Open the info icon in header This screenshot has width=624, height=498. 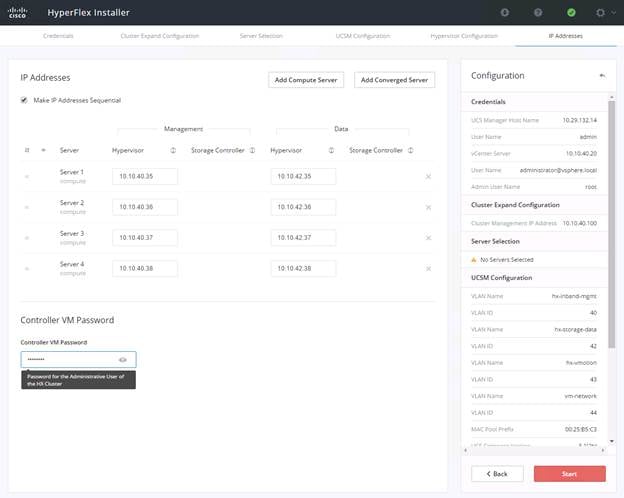pyautogui.click(x=505, y=12)
